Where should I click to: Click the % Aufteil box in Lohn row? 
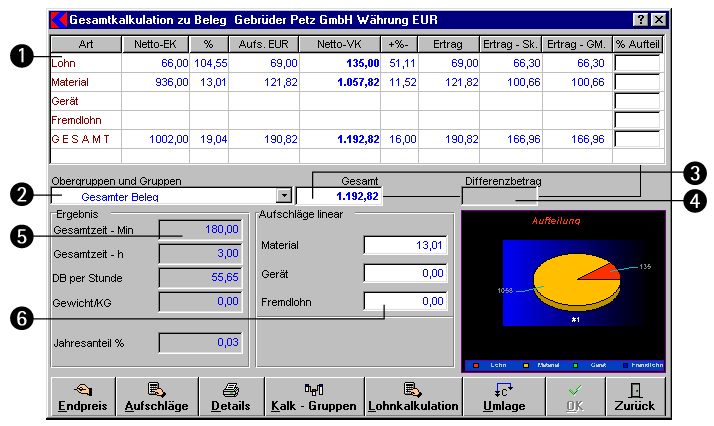tap(637, 63)
